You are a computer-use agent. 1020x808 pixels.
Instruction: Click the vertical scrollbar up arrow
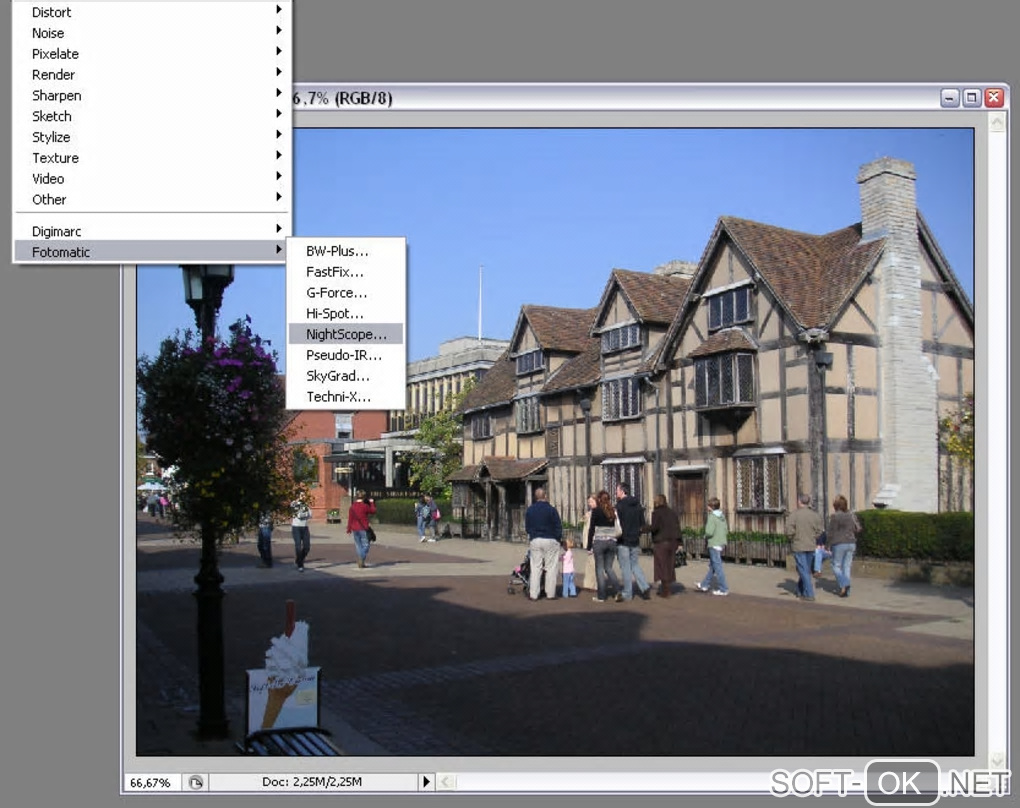pyautogui.click(x=997, y=122)
